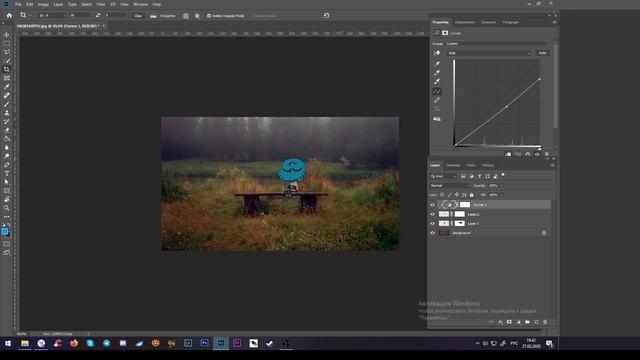Open Photoshop from the Windows taskbar
640x360 pixels.
[221, 343]
